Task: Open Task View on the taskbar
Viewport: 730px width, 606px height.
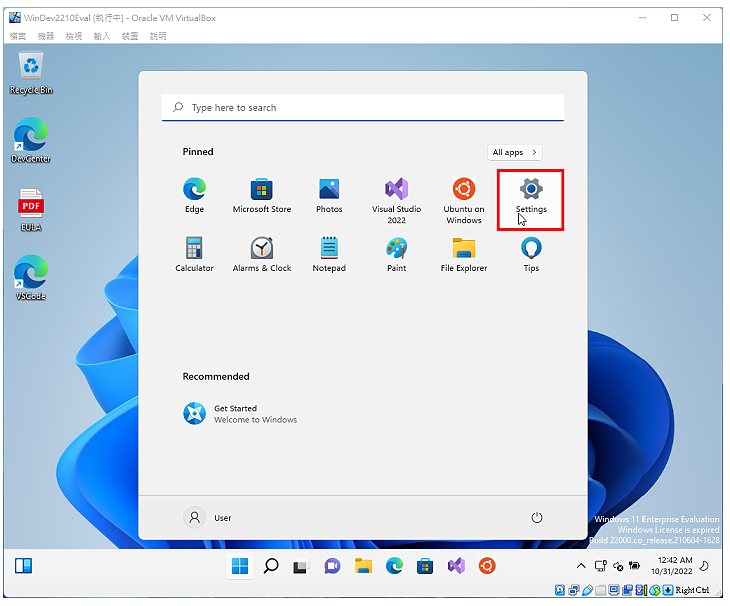Action: click(301, 566)
